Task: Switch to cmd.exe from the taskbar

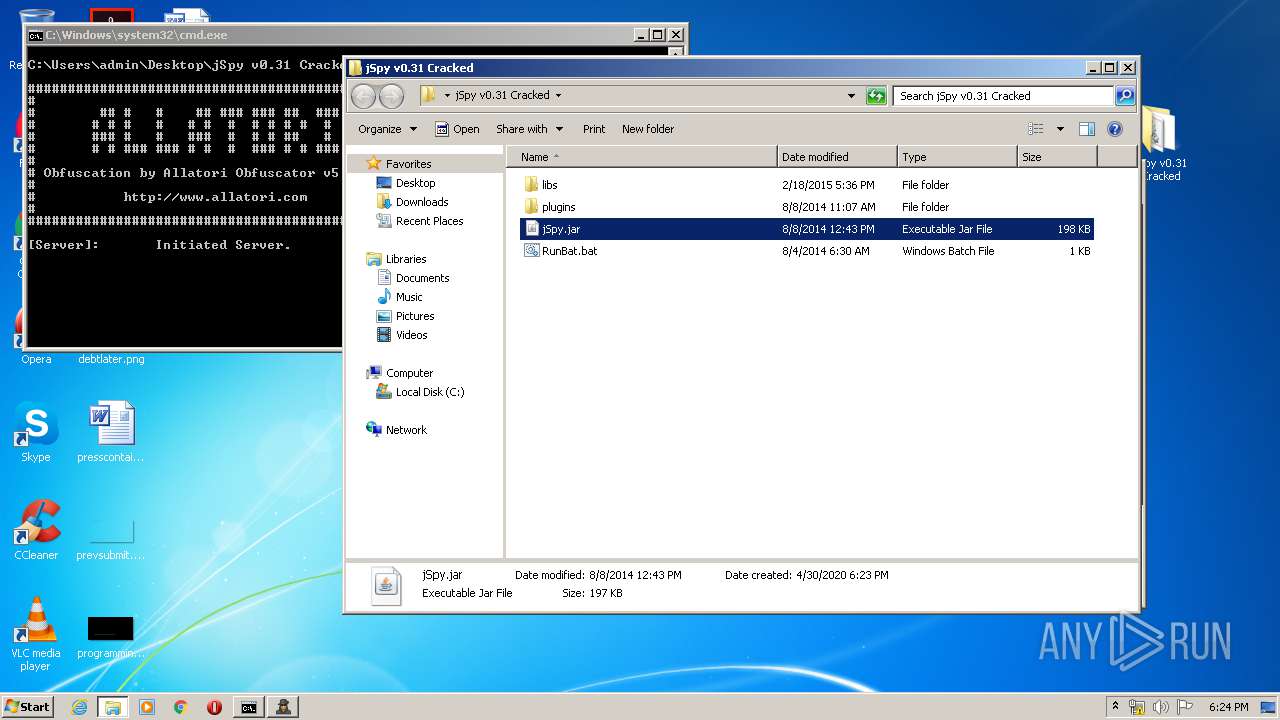Action: click(248, 707)
